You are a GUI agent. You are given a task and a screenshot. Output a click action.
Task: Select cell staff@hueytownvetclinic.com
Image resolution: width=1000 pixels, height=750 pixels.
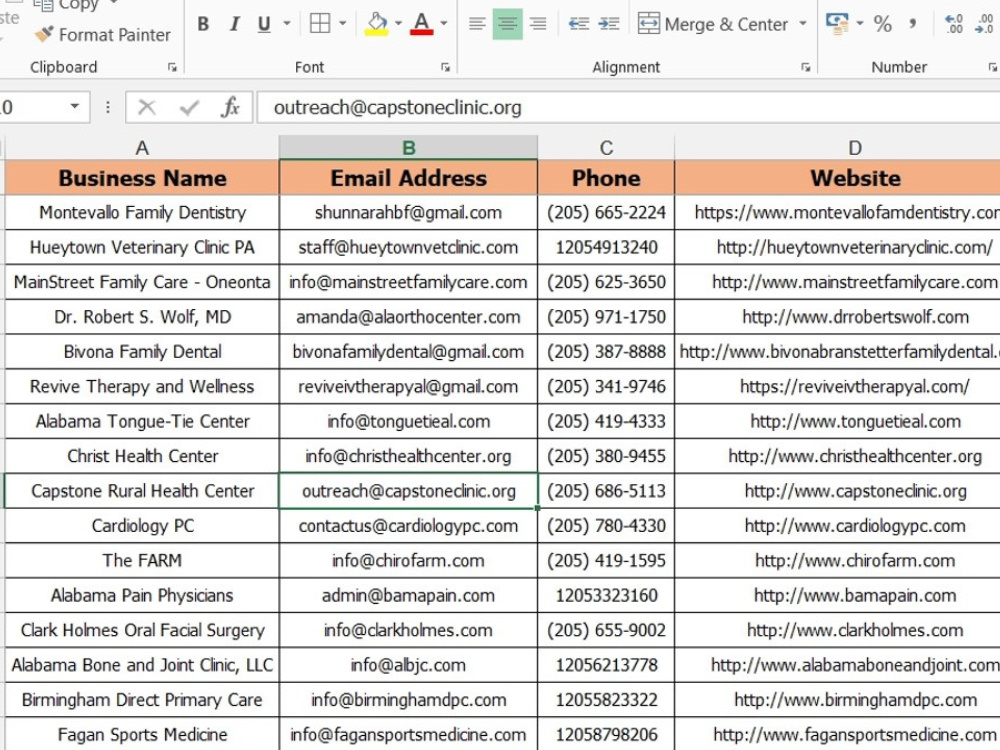(408, 247)
